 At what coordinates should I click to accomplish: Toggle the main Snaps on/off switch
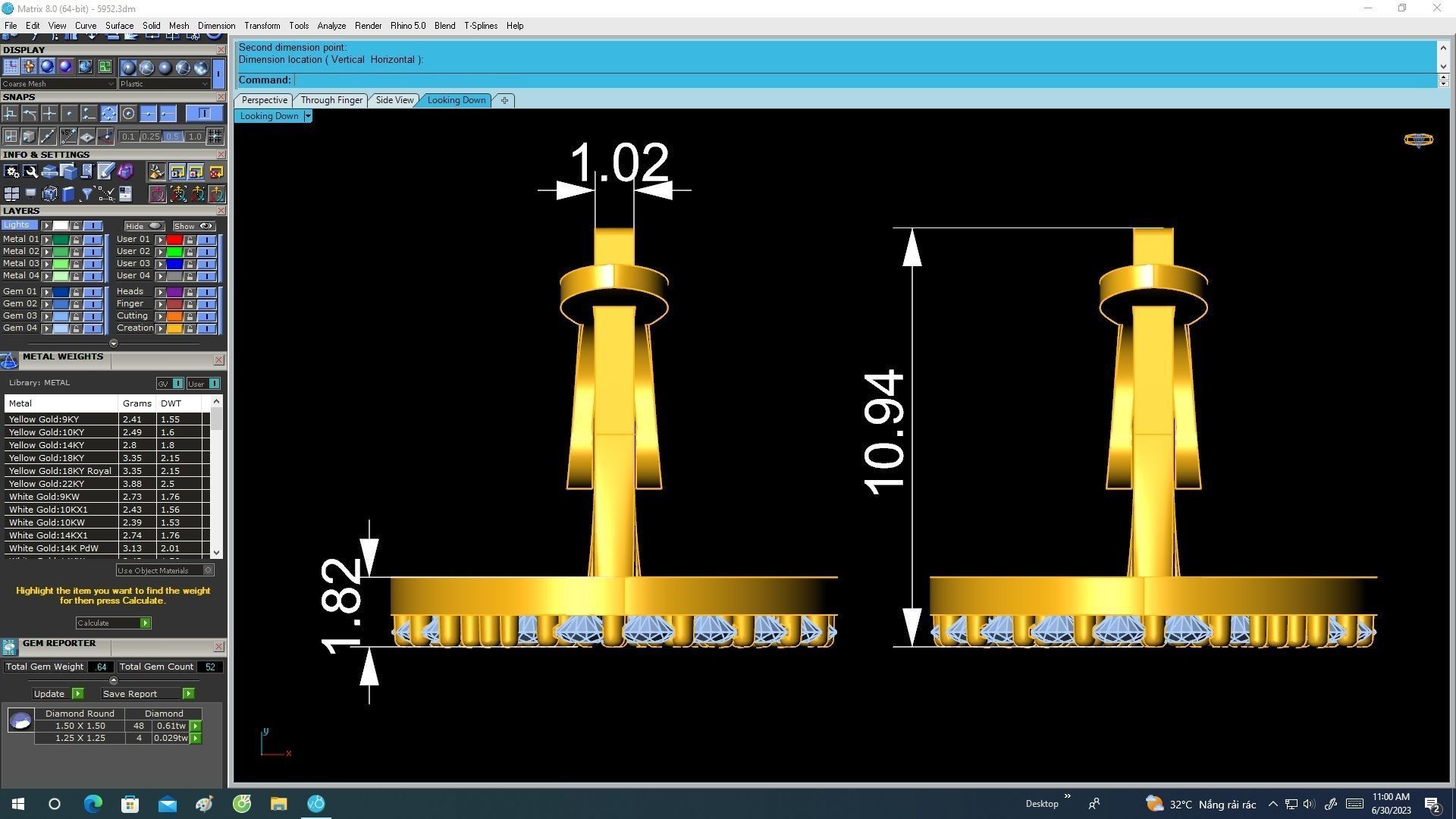tap(205, 113)
